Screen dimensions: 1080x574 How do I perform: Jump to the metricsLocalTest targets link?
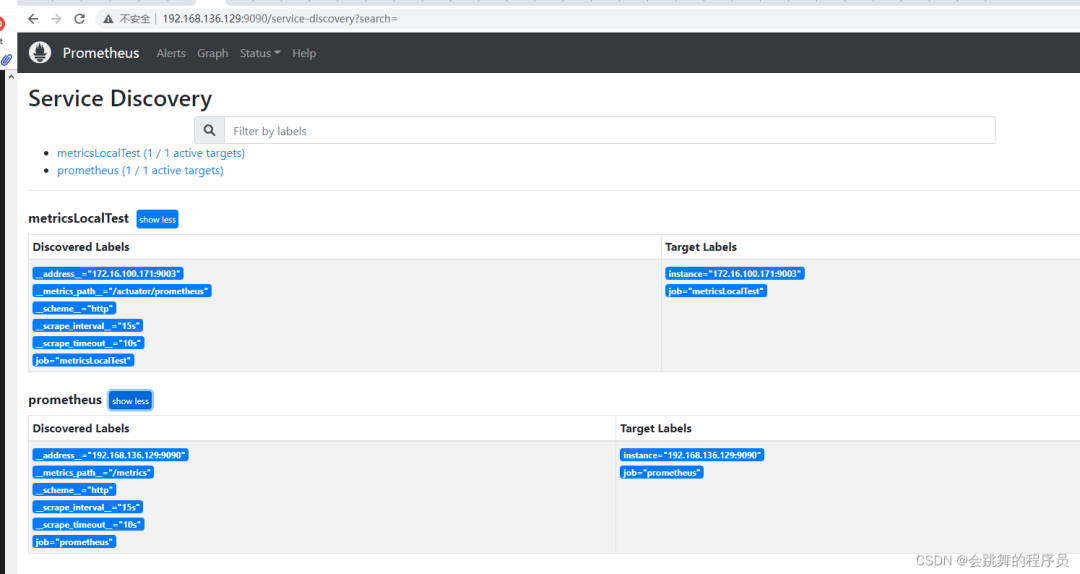151,153
